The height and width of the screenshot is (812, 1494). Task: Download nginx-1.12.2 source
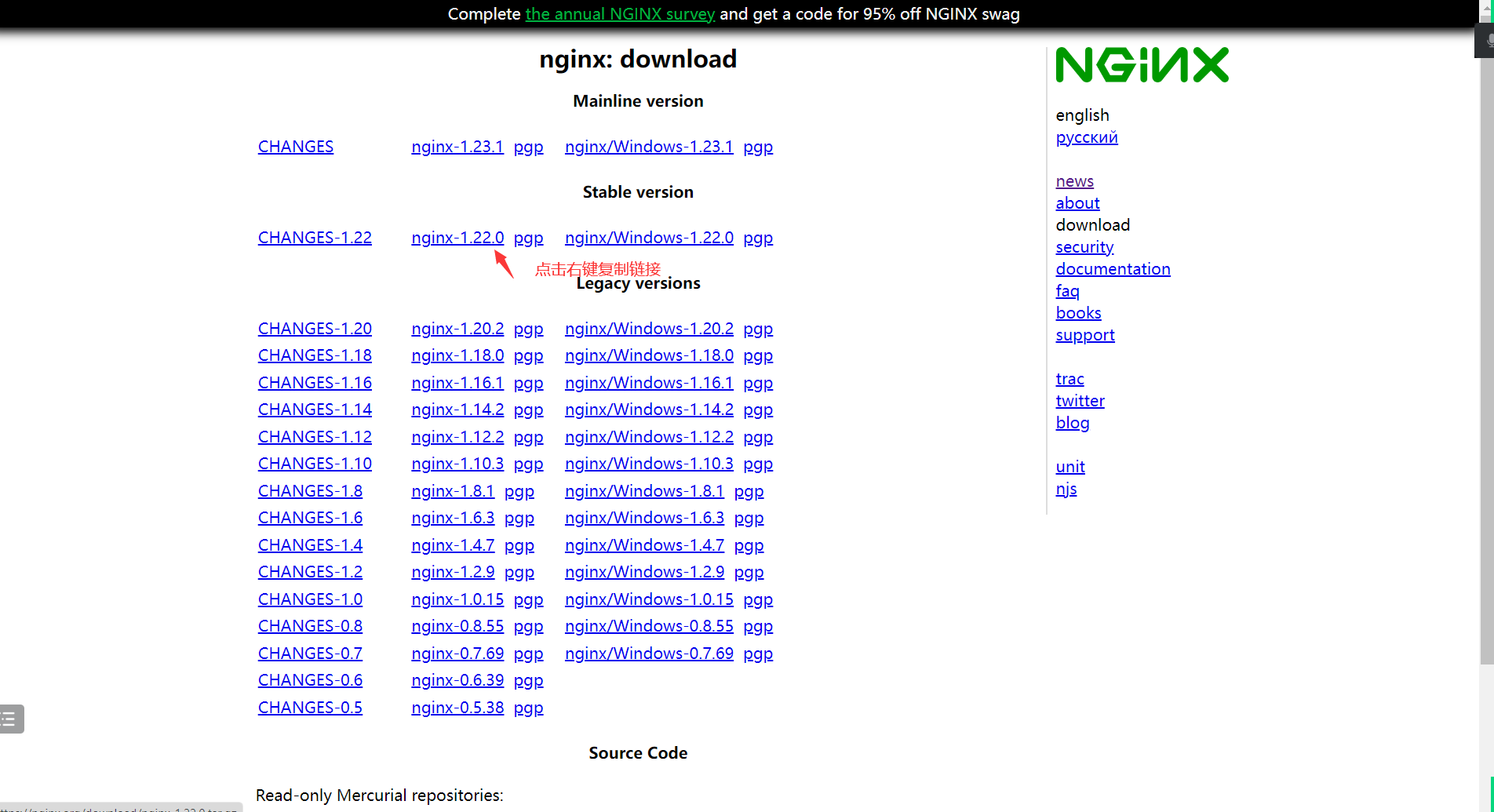(457, 437)
